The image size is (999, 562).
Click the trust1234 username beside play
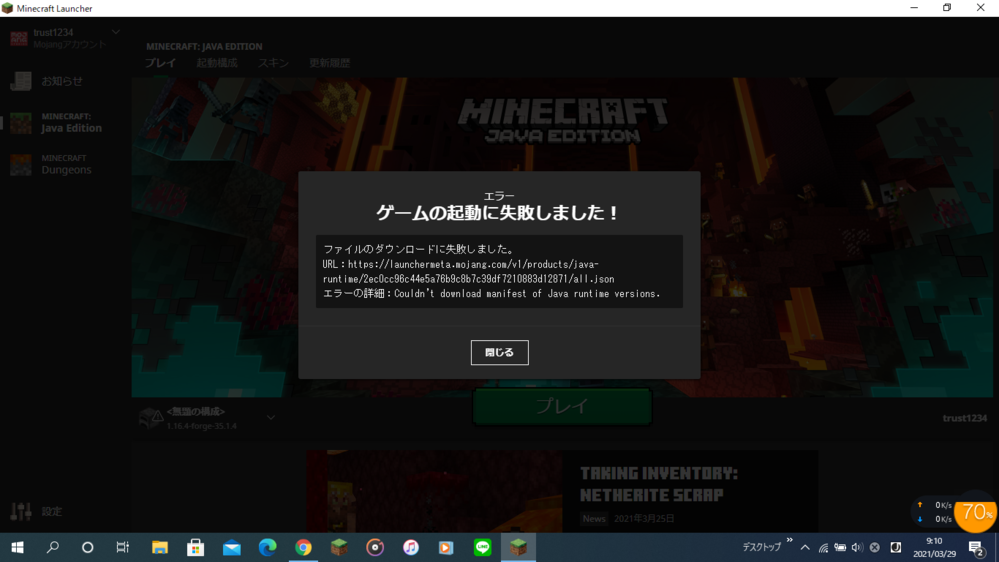(x=965, y=418)
